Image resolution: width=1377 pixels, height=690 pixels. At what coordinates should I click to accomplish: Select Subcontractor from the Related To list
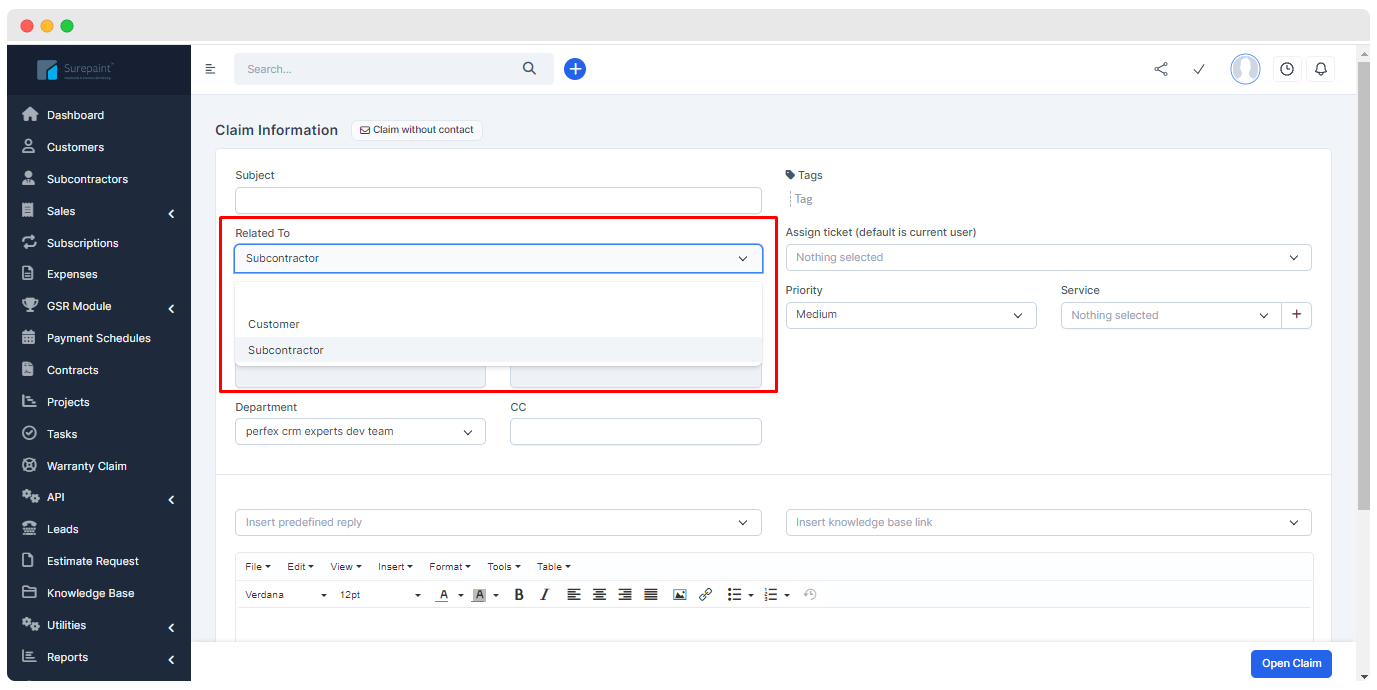coord(498,350)
